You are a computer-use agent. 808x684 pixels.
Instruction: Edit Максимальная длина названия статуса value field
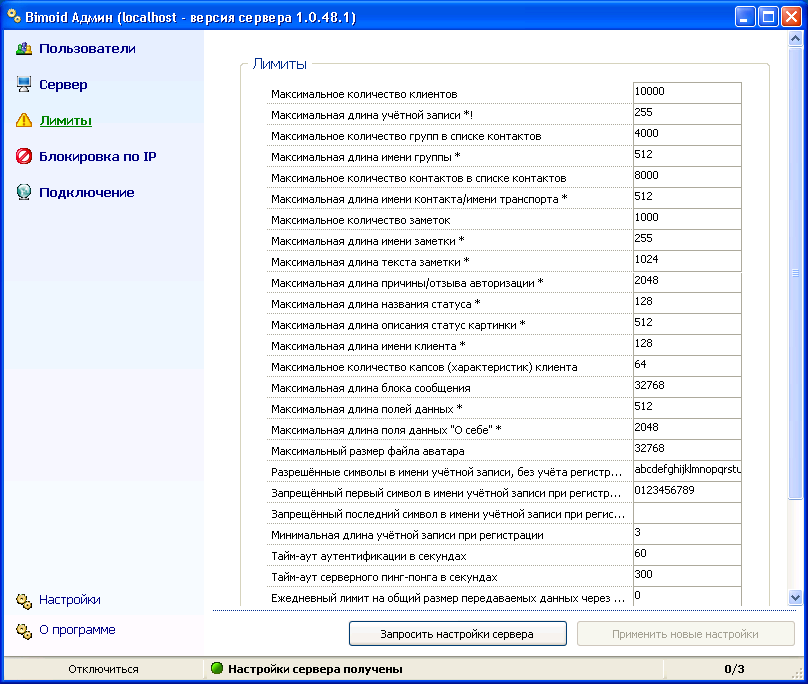click(687, 303)
